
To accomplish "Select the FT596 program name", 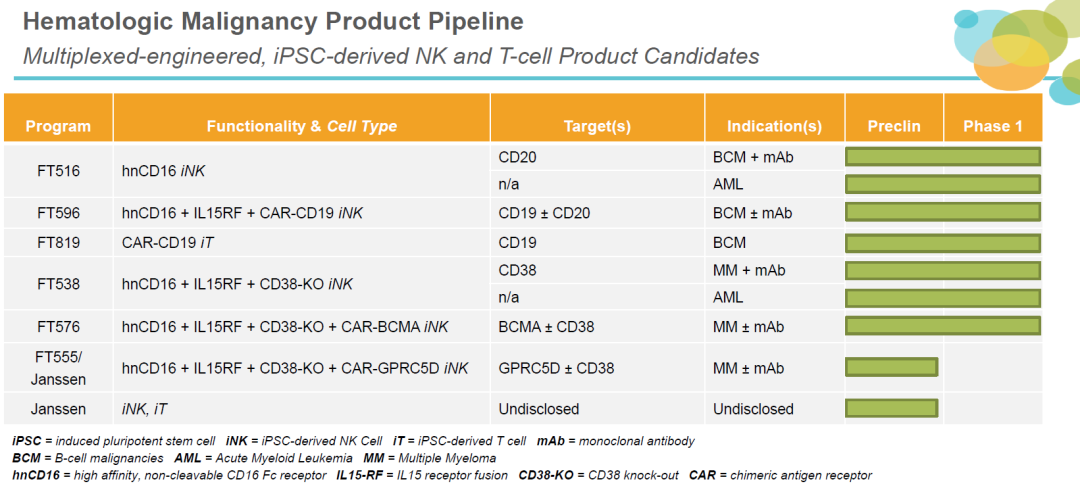I will point(58,213).
